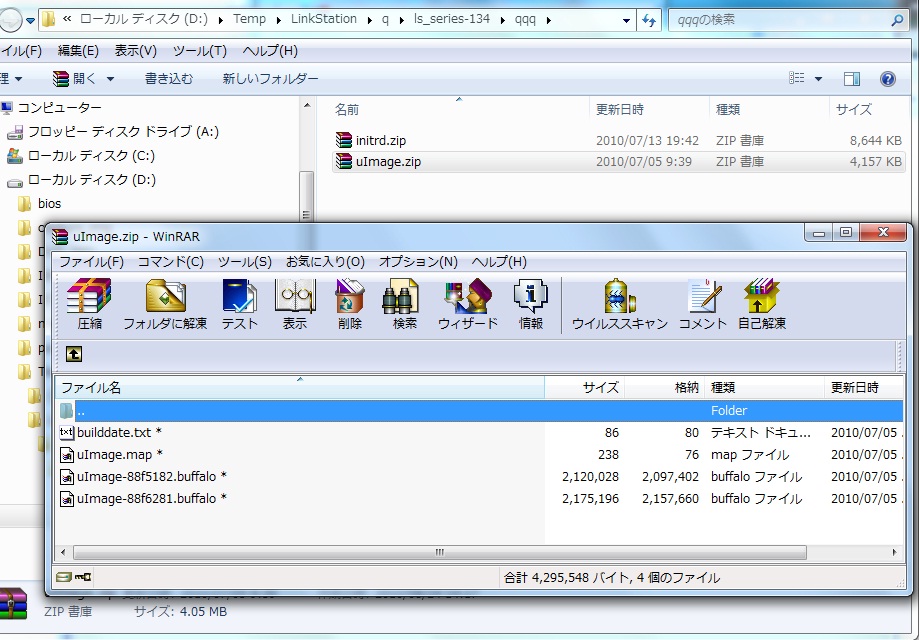The image size is (919, 640).
Task: Click the 開く button in Explorer toolbar
Action: point(75,79)
